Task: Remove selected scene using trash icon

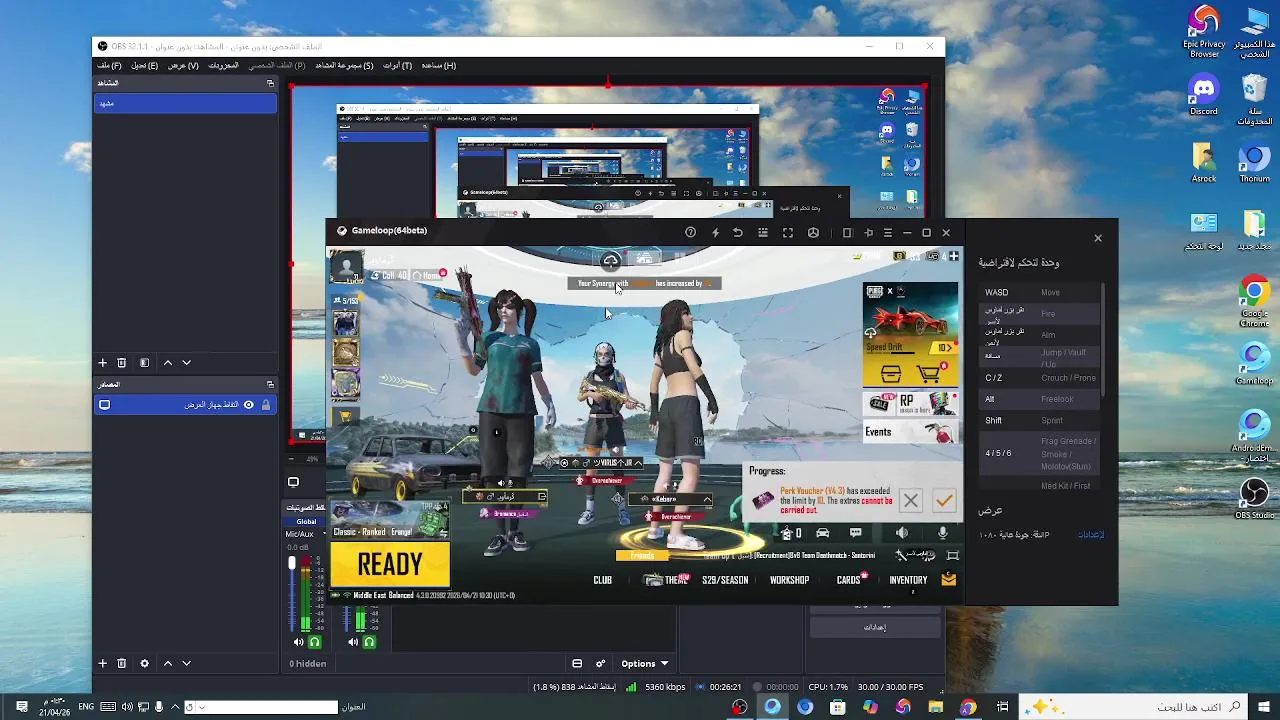Action: (x=122, y=363)
